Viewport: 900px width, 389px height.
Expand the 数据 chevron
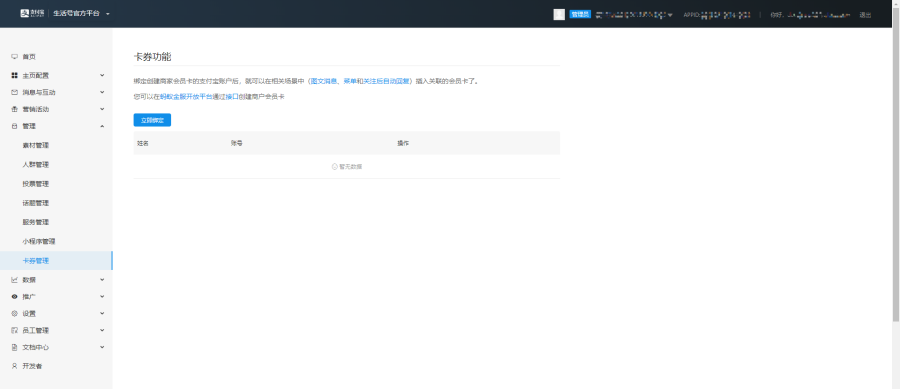point(102,280)
